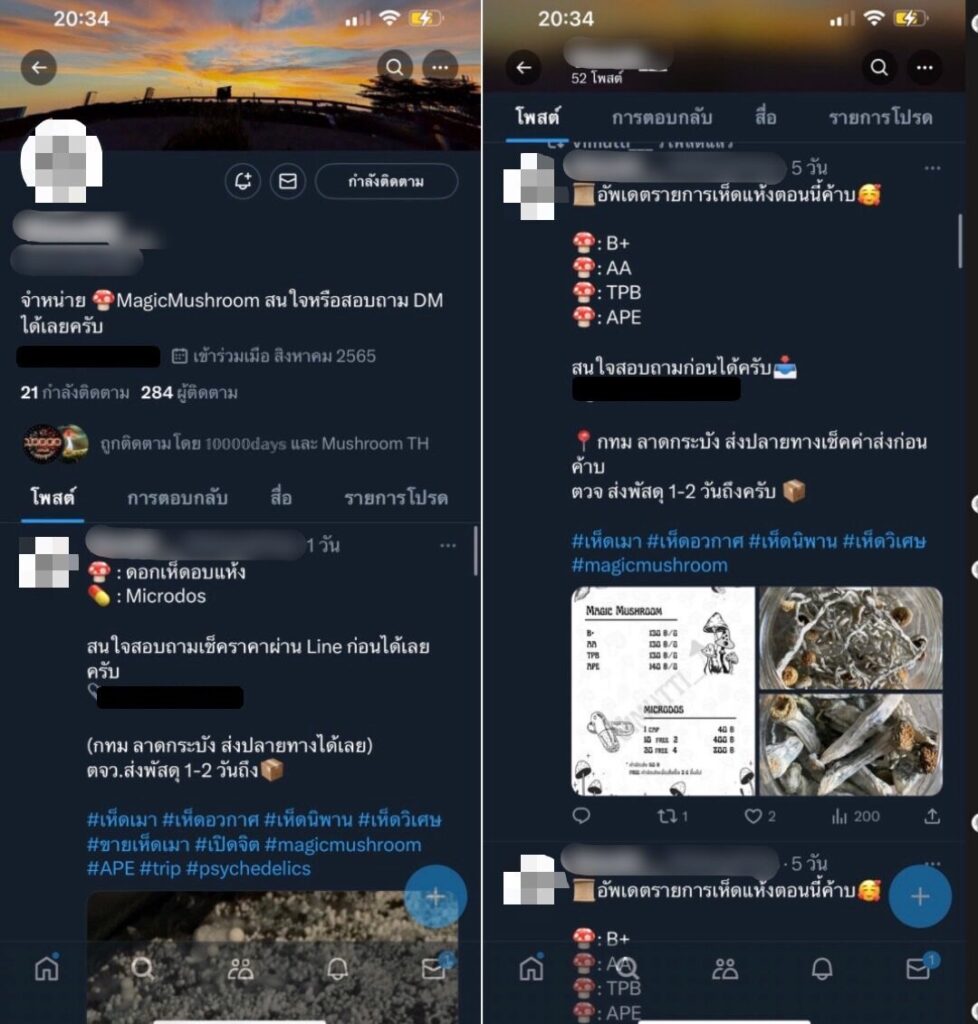Open the three-dot menu on left profile header

tap(440, 67)
